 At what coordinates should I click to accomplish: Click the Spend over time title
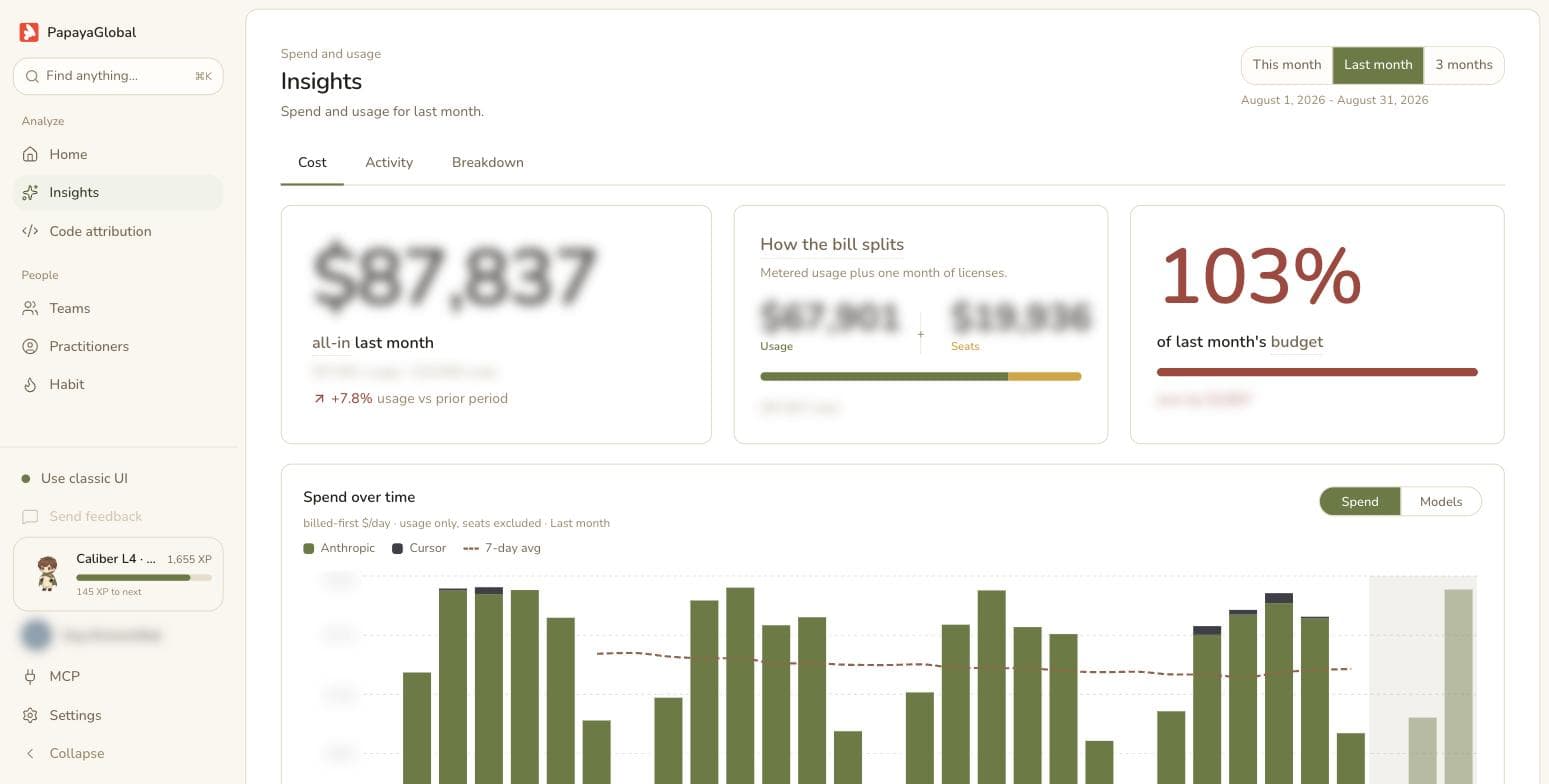click(x=359, y=497)
